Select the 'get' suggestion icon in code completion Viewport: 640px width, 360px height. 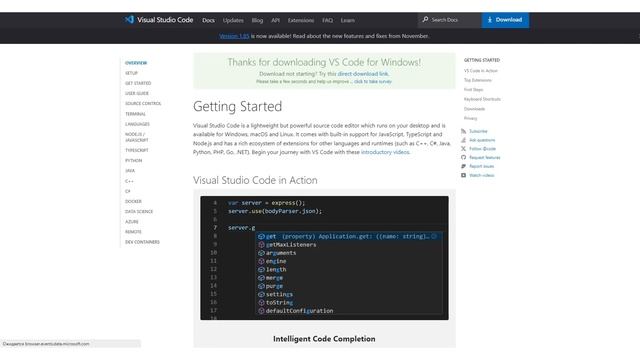click(261, 236)
